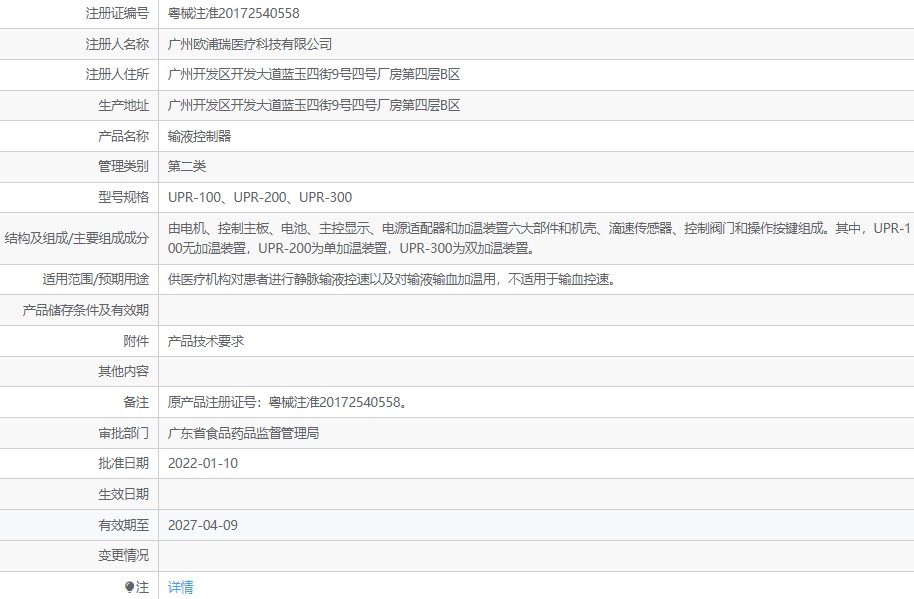This screenshot has height=599, width=914.
Task: Select approving department 广东省食品药品监督管理局
Action: [244, 433]
